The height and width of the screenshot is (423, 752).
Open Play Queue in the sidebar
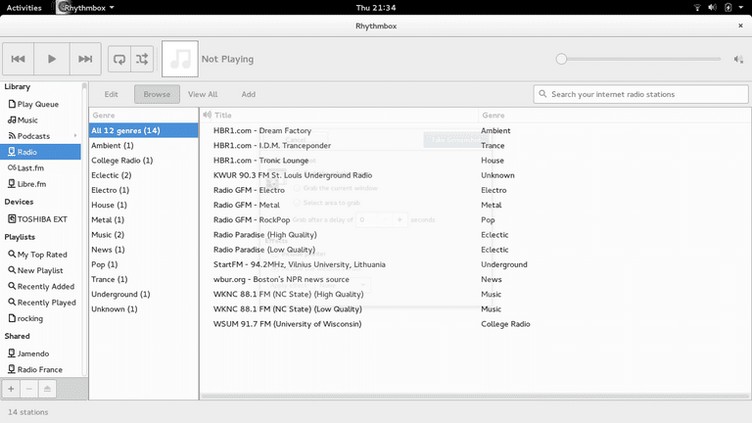coord(40,104)
